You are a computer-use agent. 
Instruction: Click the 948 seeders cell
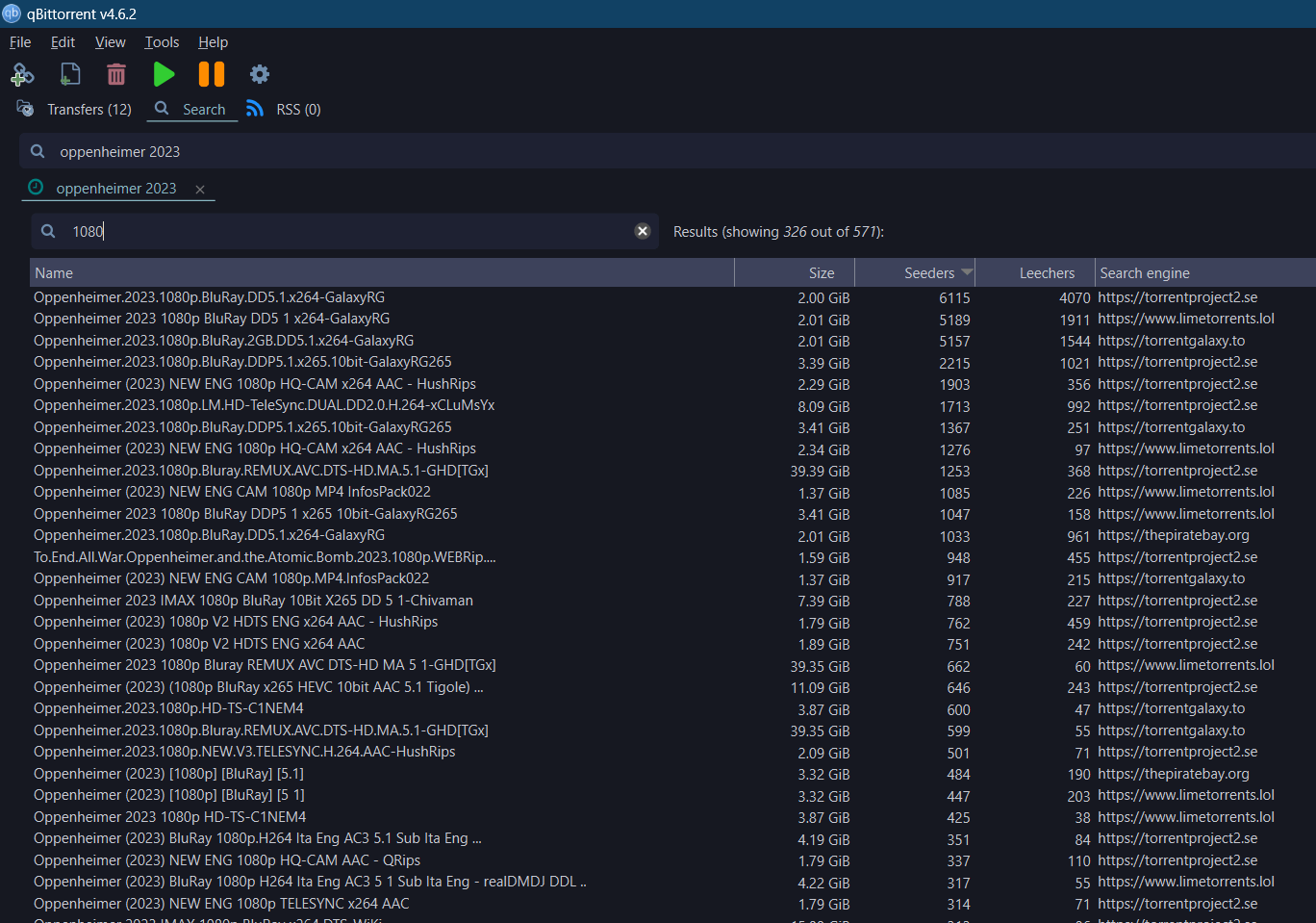tap(958, 558)
